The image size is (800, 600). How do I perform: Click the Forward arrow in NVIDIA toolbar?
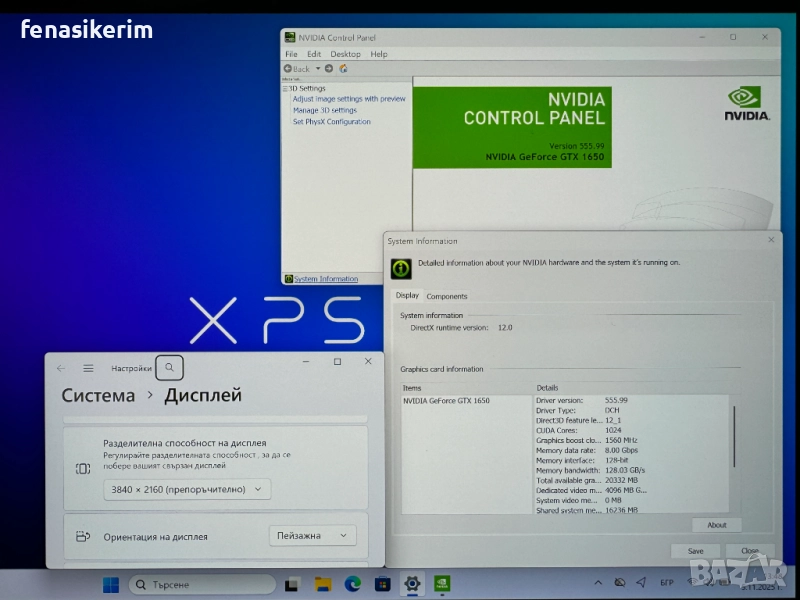point(329,68)
